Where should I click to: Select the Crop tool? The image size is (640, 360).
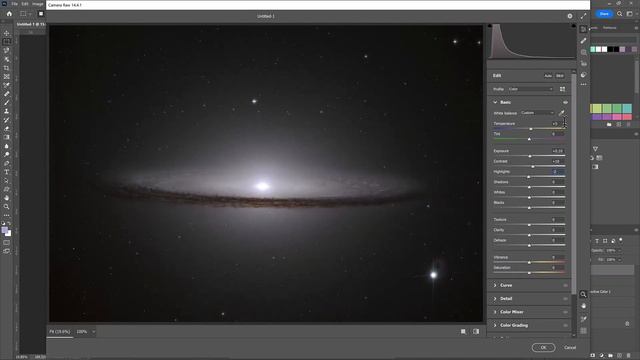[7, 68]
